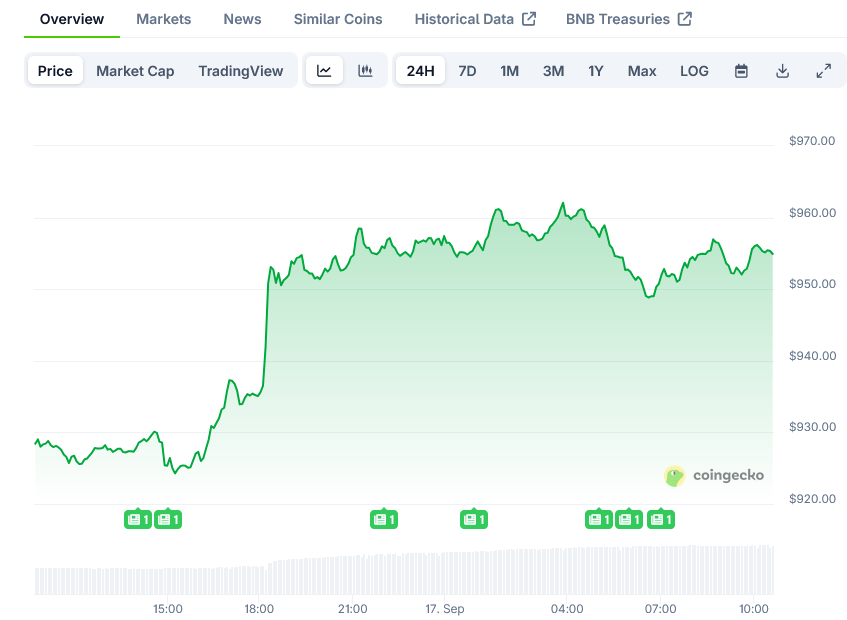Click the $940.00 axis label

coord(812,356)
